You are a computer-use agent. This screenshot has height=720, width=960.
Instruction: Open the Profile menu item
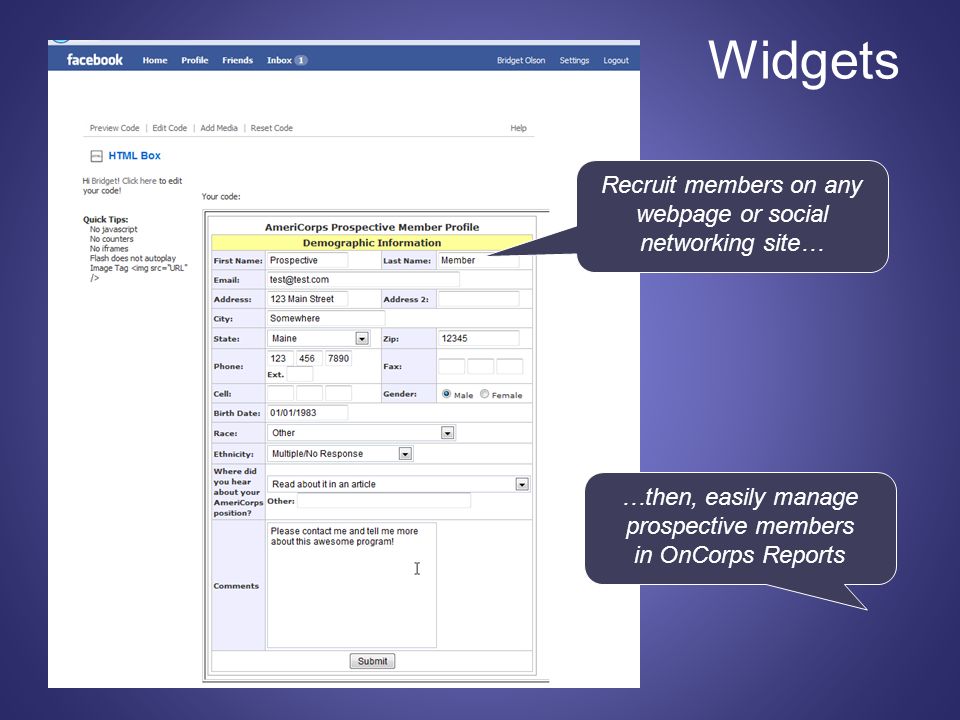click(195, 60)
